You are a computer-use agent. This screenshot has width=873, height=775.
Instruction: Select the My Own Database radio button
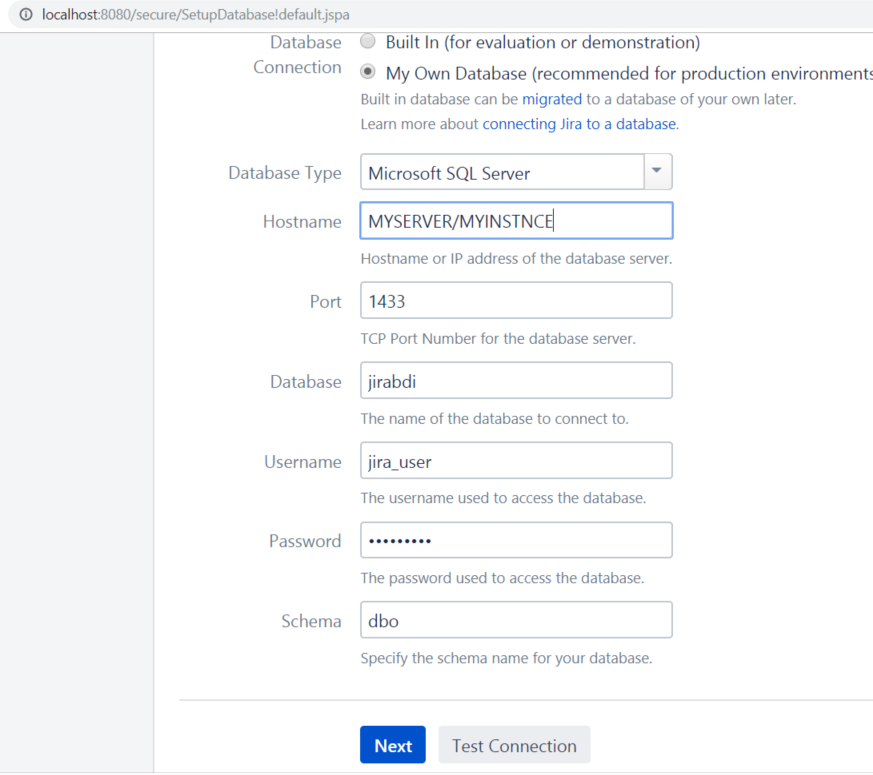pos(367,72)
